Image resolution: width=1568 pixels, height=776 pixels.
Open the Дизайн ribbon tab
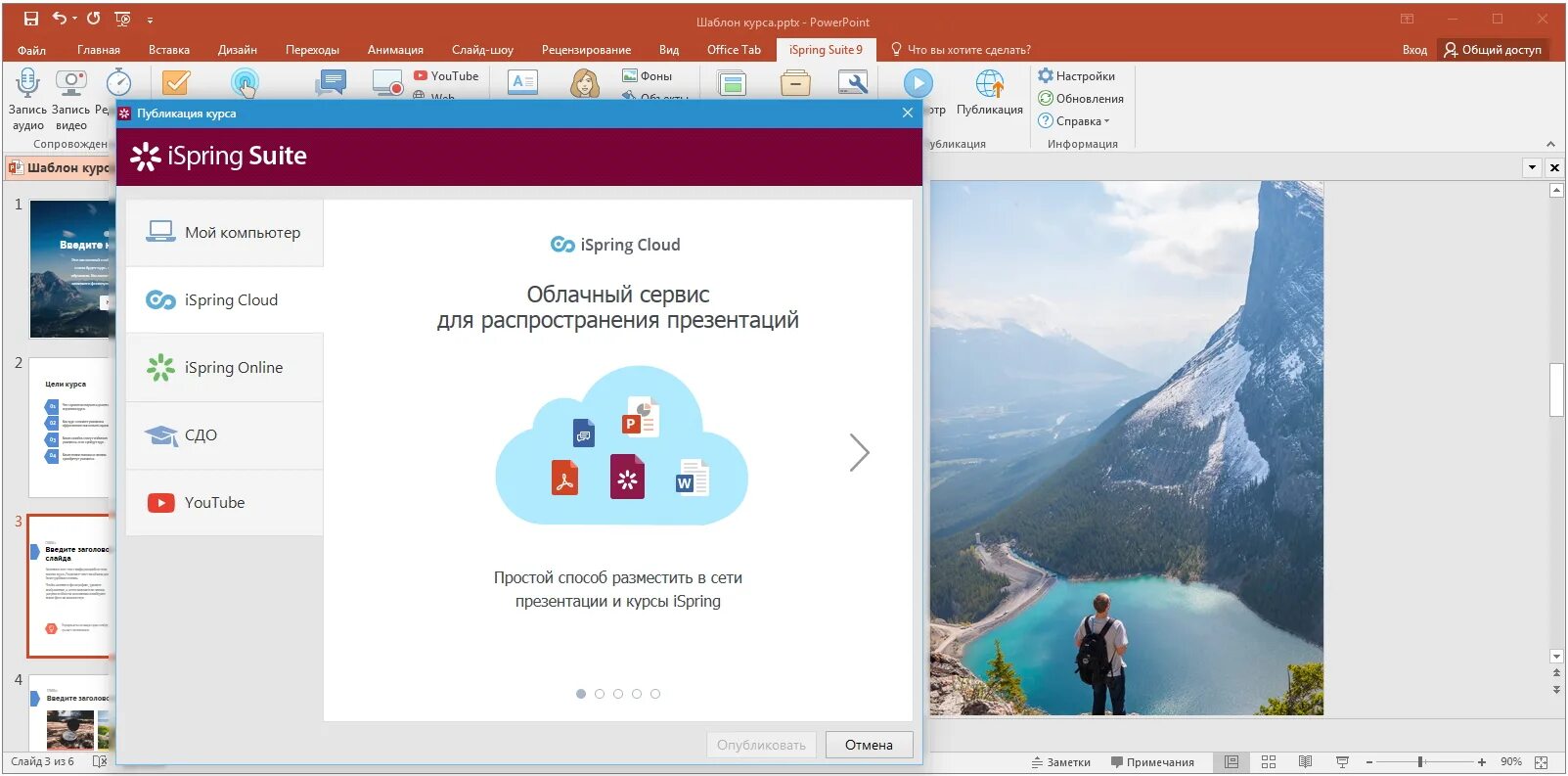(x=238, y=50)
